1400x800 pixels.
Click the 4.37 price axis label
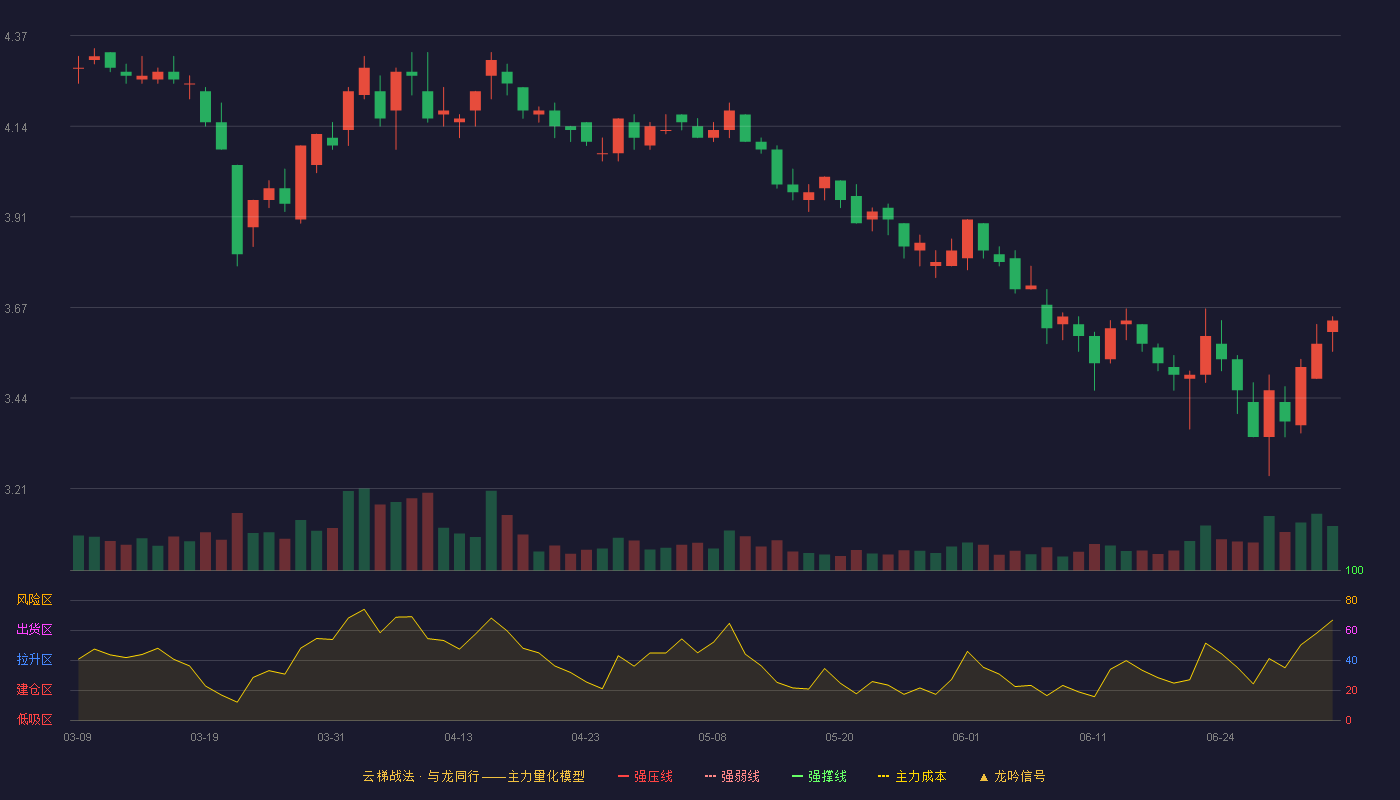coord(16,37)
